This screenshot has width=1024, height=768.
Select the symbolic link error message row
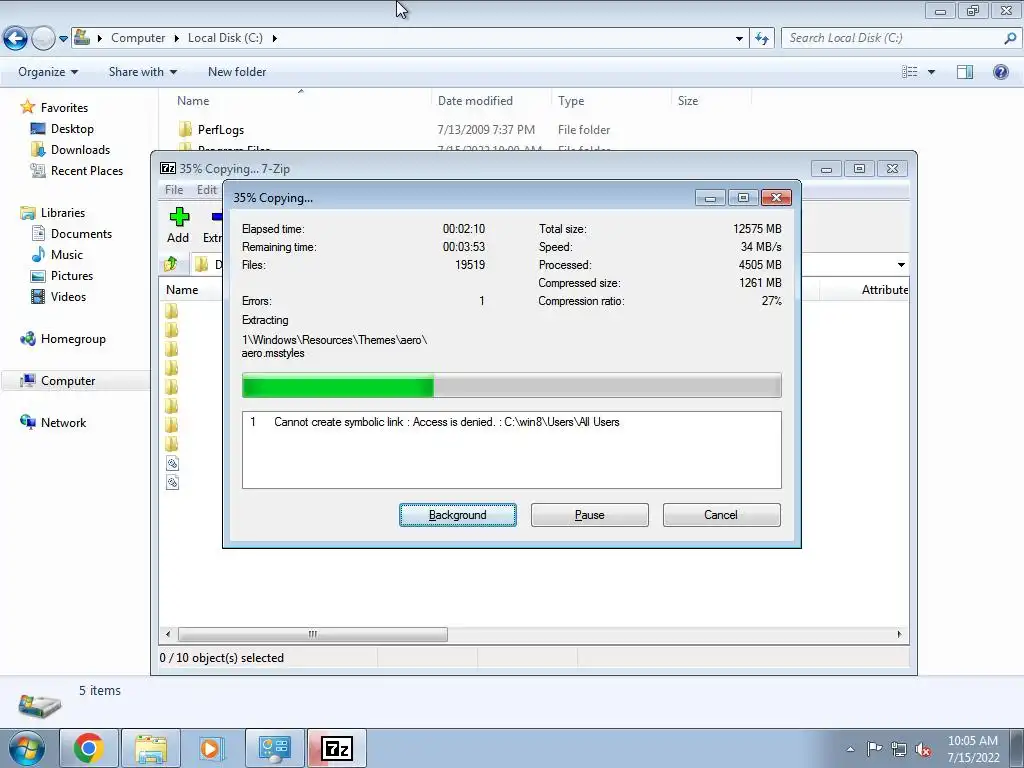click(x=511, y=422)
